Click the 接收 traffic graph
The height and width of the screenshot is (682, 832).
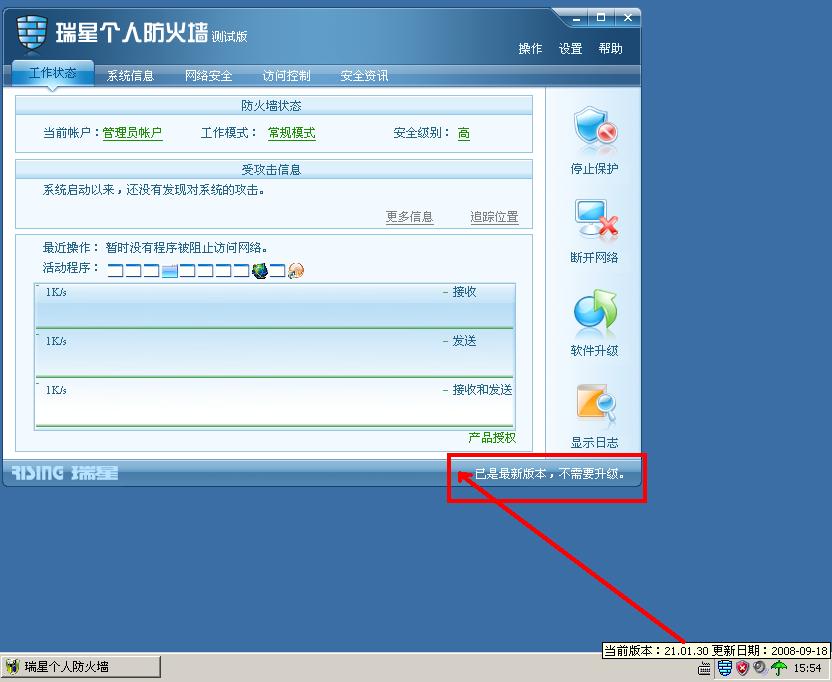[274, 306]
